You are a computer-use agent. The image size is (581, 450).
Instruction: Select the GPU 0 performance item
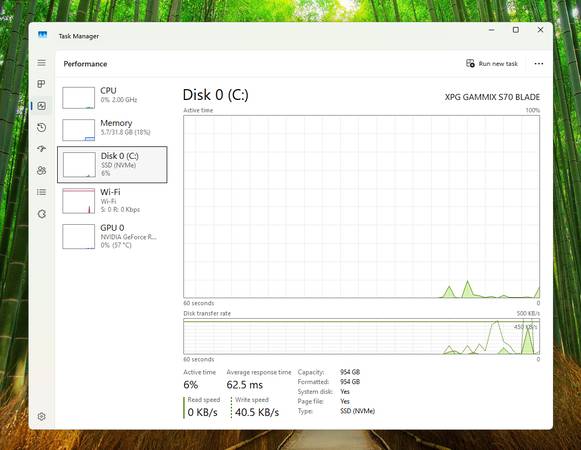pyautogui.click(x=112, y=236)
